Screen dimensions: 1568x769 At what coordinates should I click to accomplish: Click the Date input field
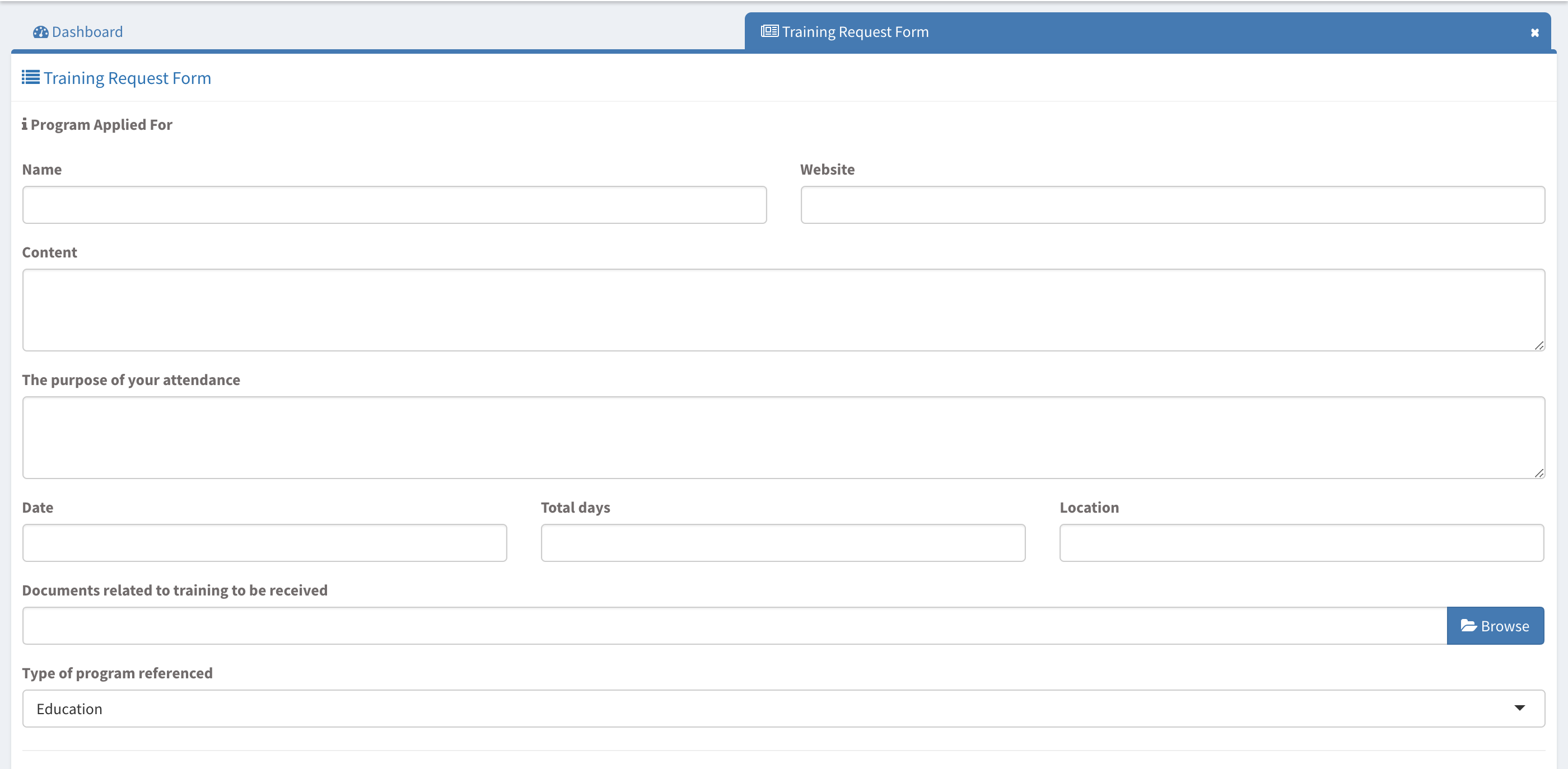[x=264, y=543]
